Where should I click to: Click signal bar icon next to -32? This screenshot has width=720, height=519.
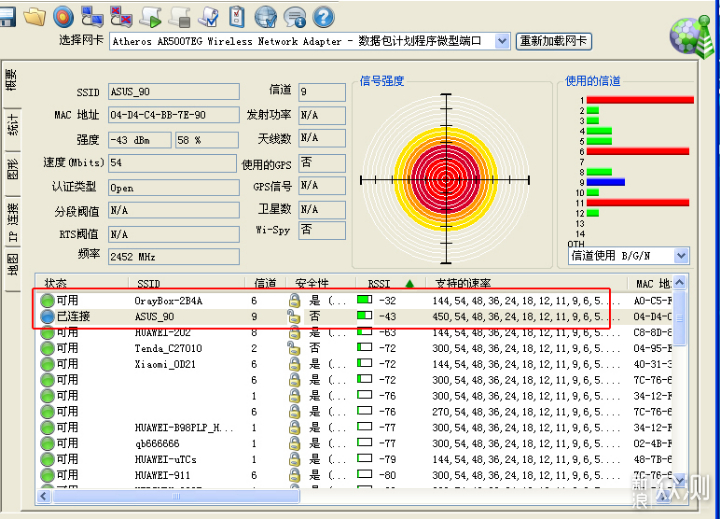point(365,300)
